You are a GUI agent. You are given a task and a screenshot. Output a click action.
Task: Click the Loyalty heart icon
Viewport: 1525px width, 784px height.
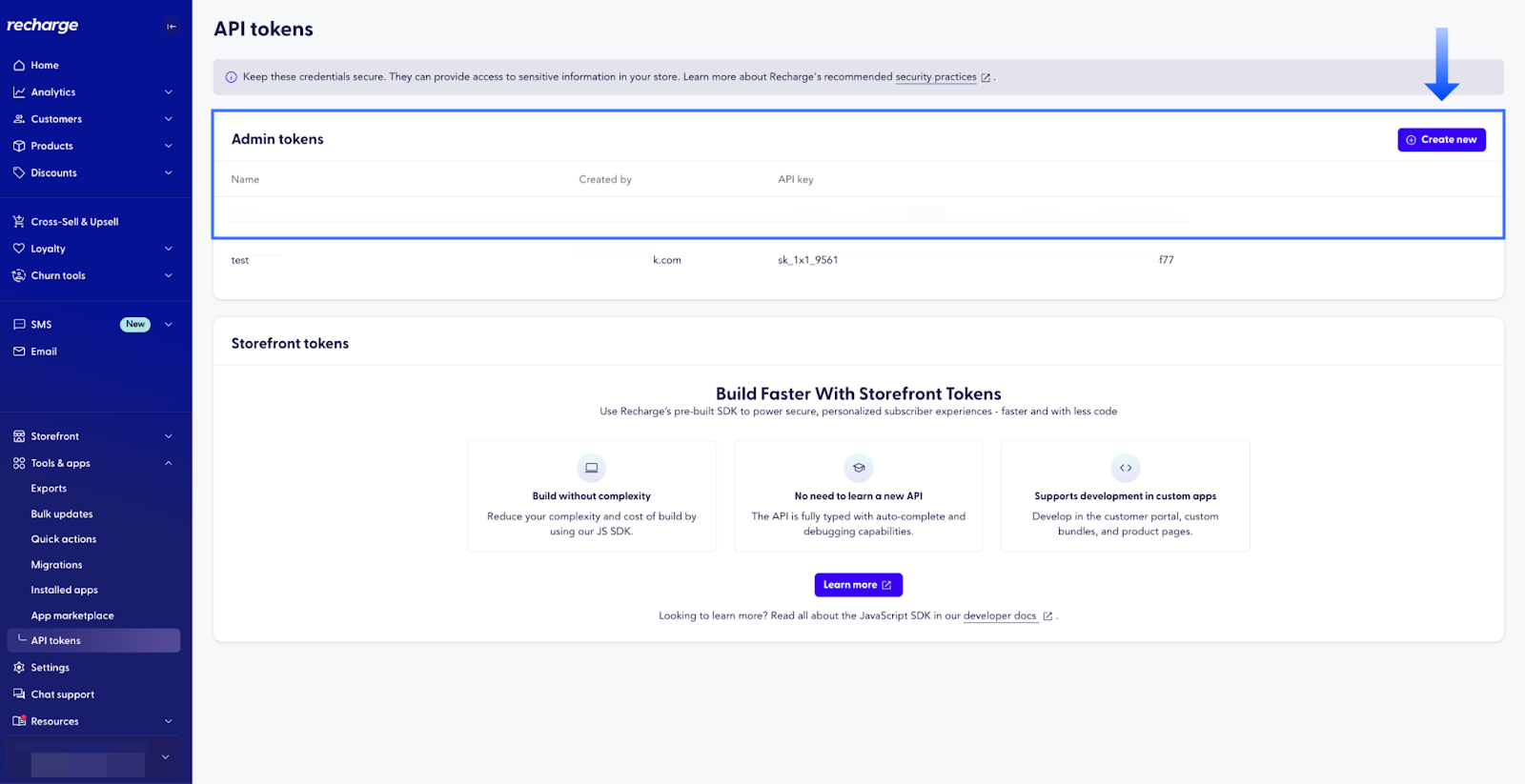19,249
